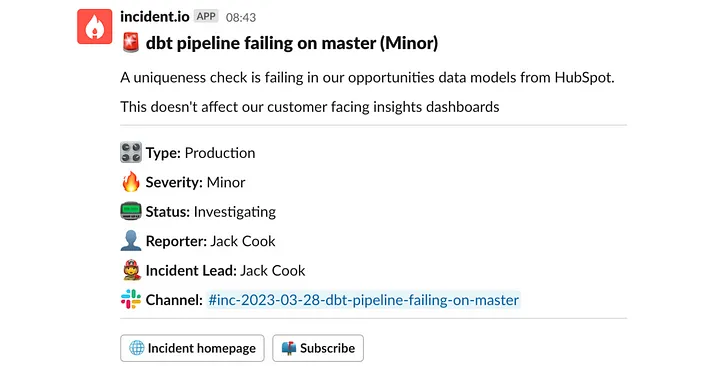
Task: Click the Slack logo beside Channel
Action: tap(131, 299)
